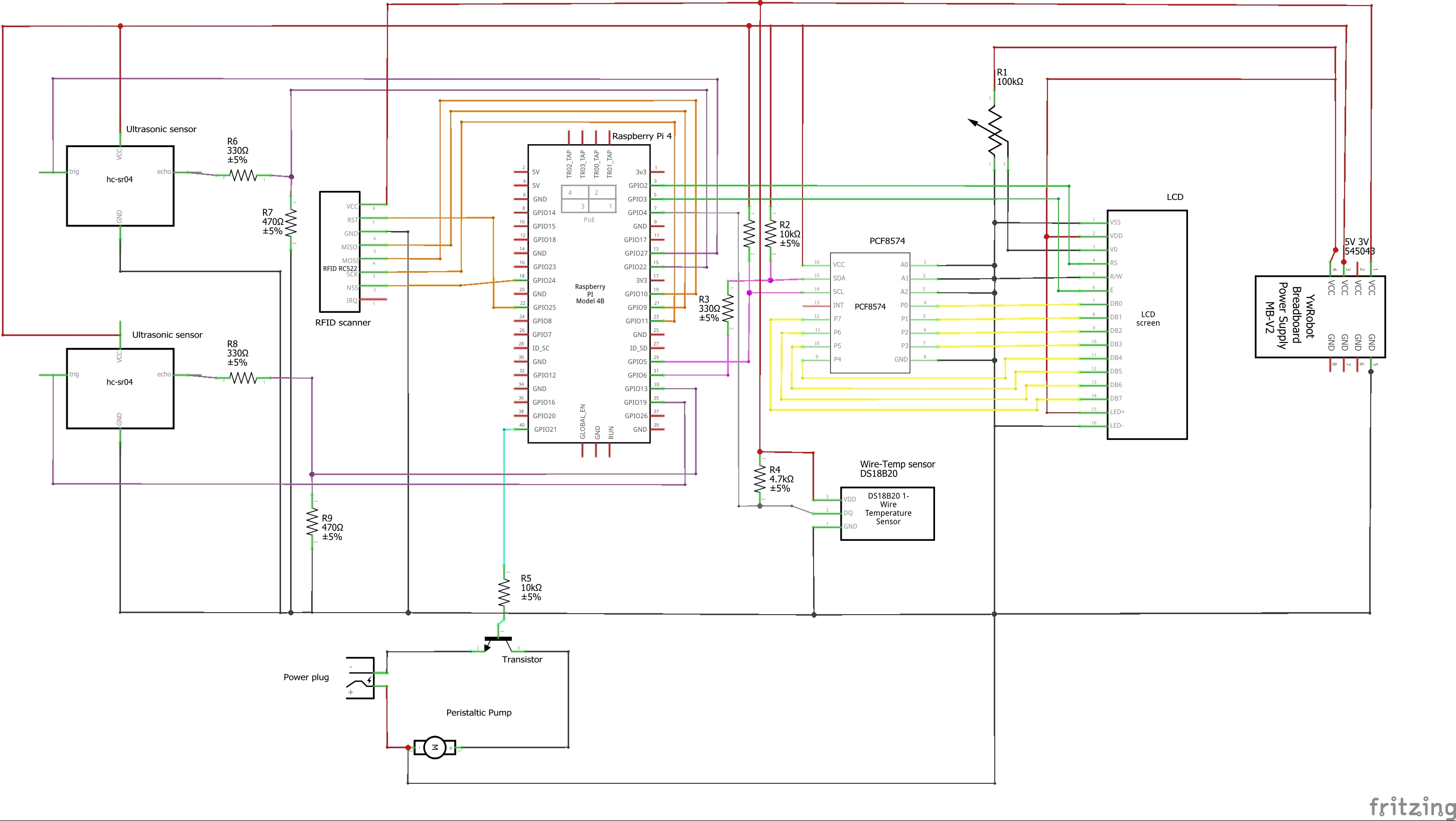
Task: Select the R9 470Ω resistor symbol
Action: tap(312, 522)
